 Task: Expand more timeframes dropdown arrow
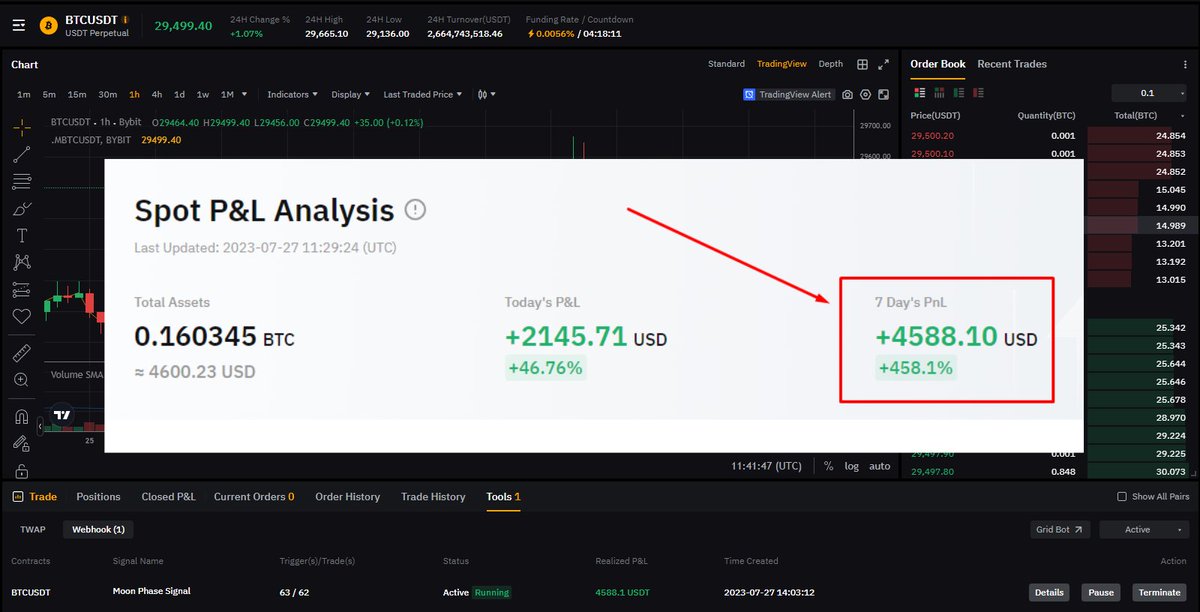245,94
